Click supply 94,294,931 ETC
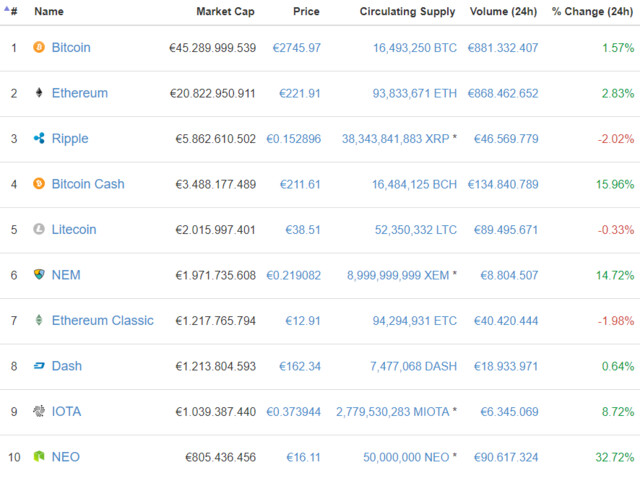 pyautogui.click(x=415, y=321)
